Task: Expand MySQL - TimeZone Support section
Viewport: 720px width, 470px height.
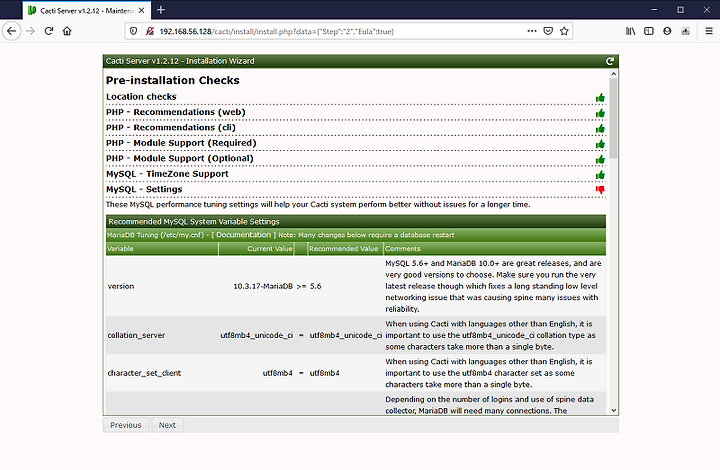Action: (x=167, y=174)
